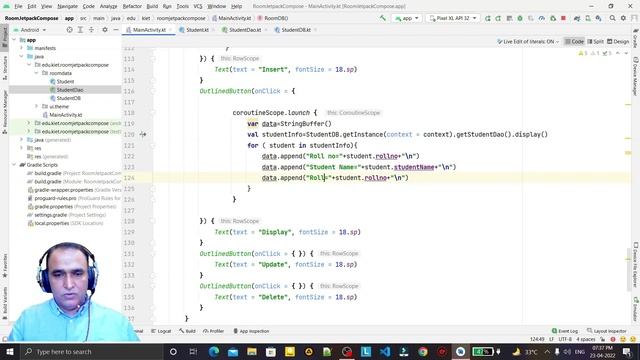
Task: Click the Debug app bug icon
Action: point(520,18)
